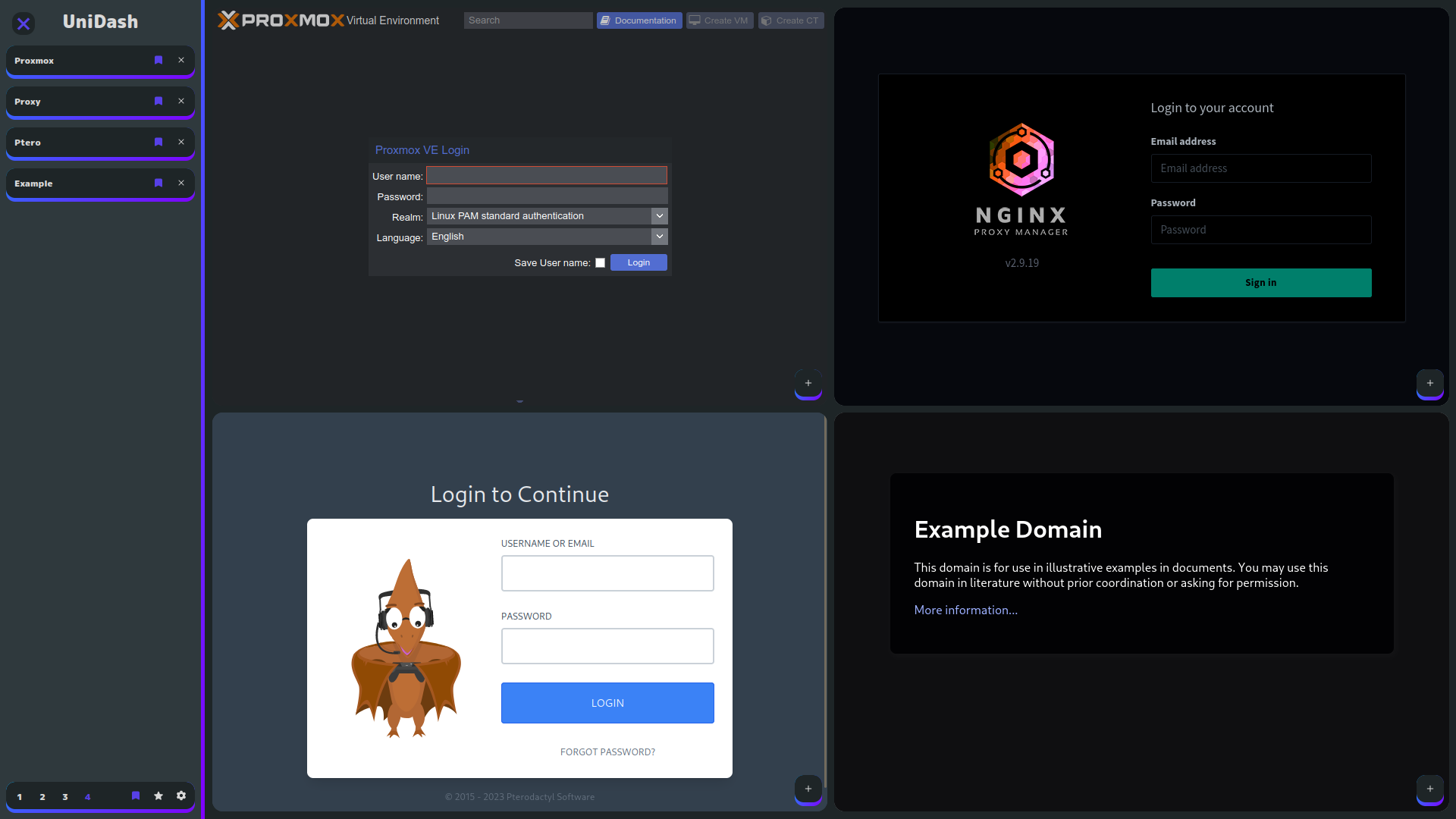This screenshot has height=819, width=1456.
Task: Bookmark the Proxy sidebar entry
Action: [158, 101]
